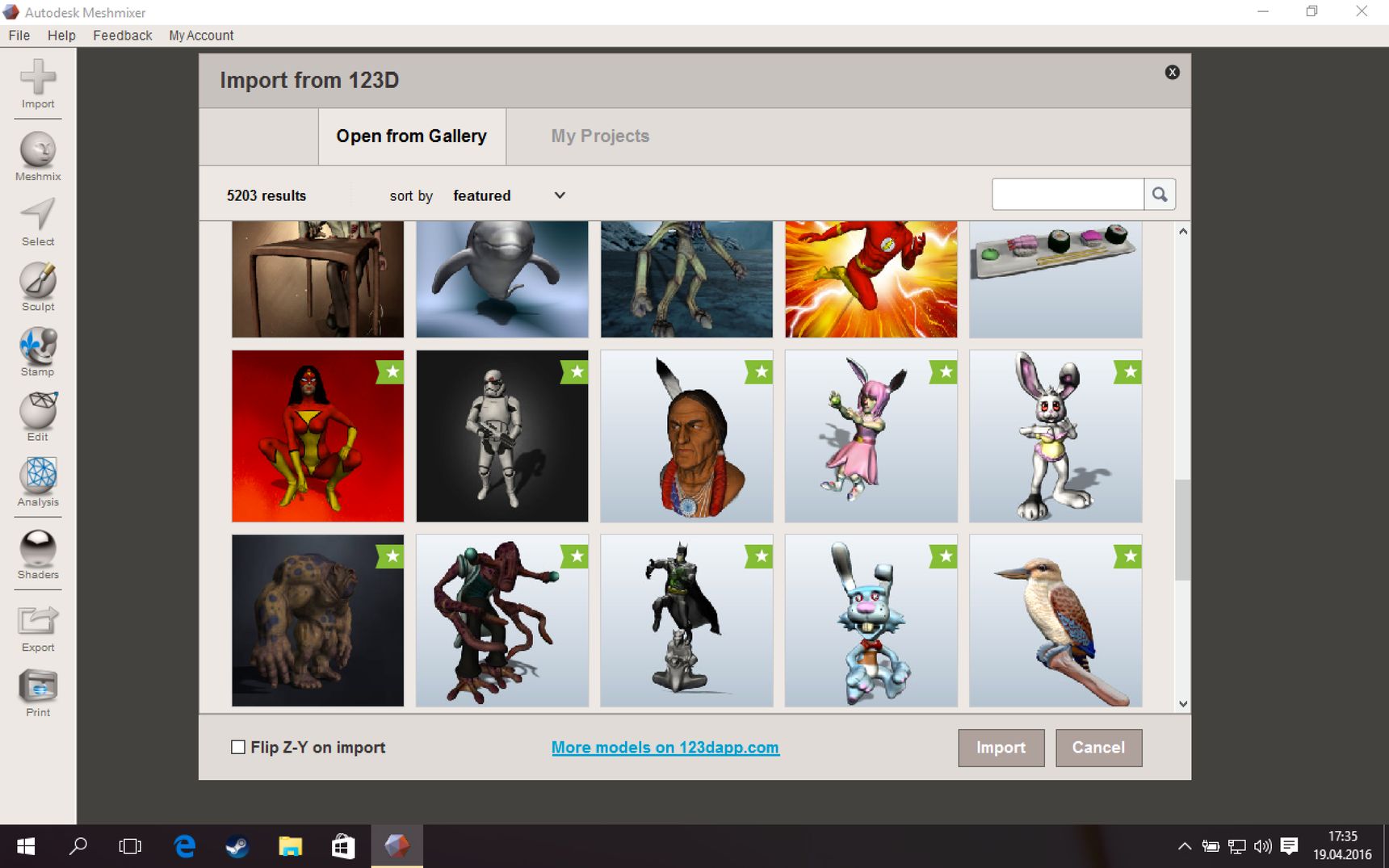Open the File menu
Viewport: 1389px width, 868px height.
[19, 36]
